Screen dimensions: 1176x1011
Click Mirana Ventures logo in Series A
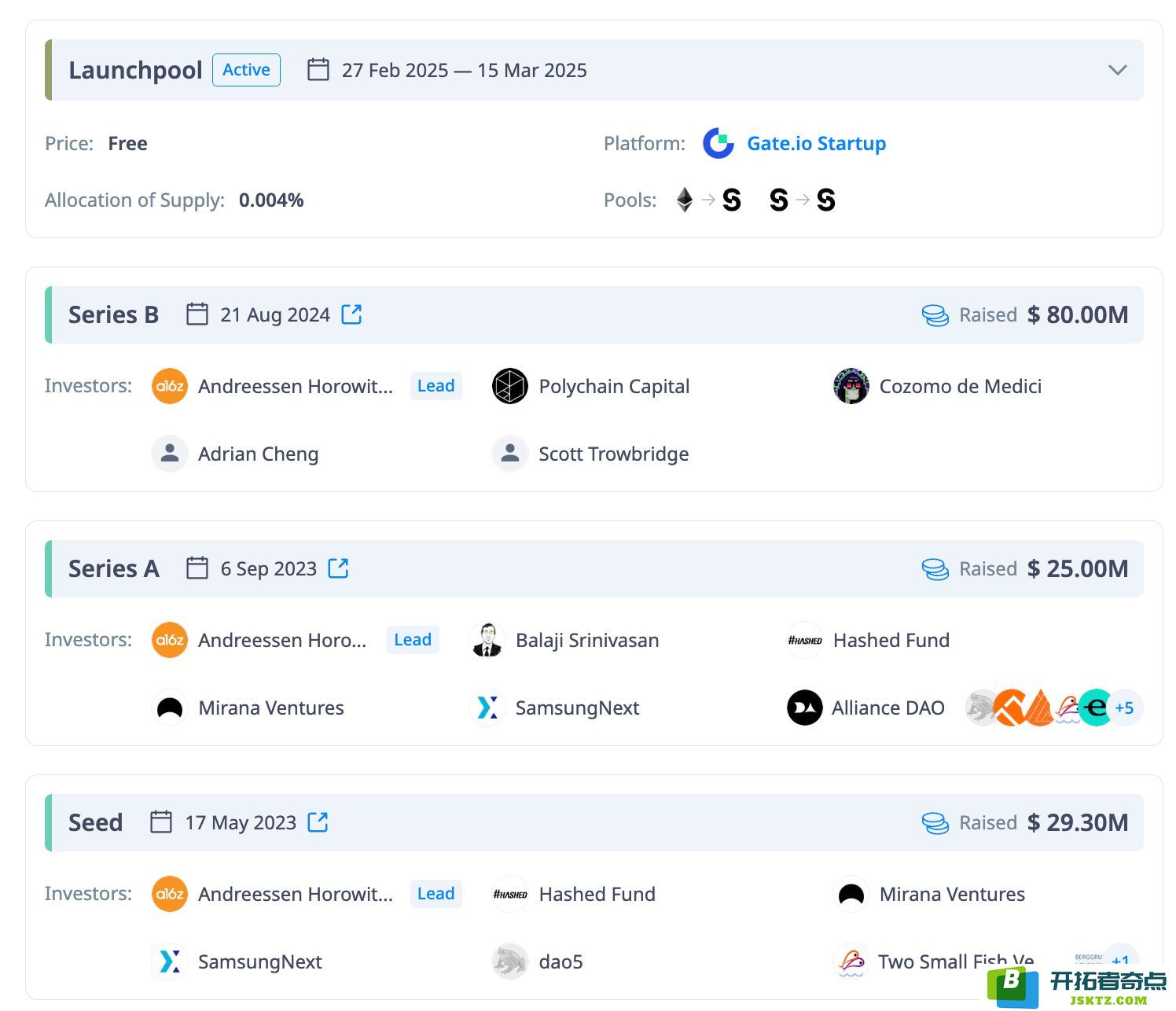pos(170,708)
